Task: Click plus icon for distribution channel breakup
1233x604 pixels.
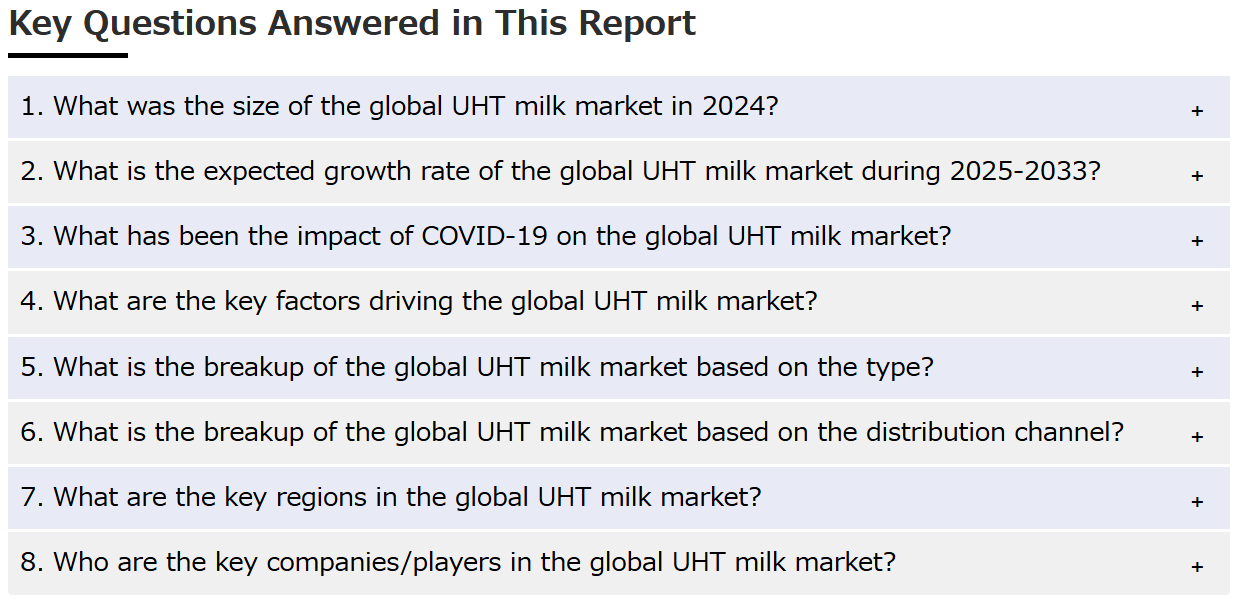Action: [x=1197, y=437]
